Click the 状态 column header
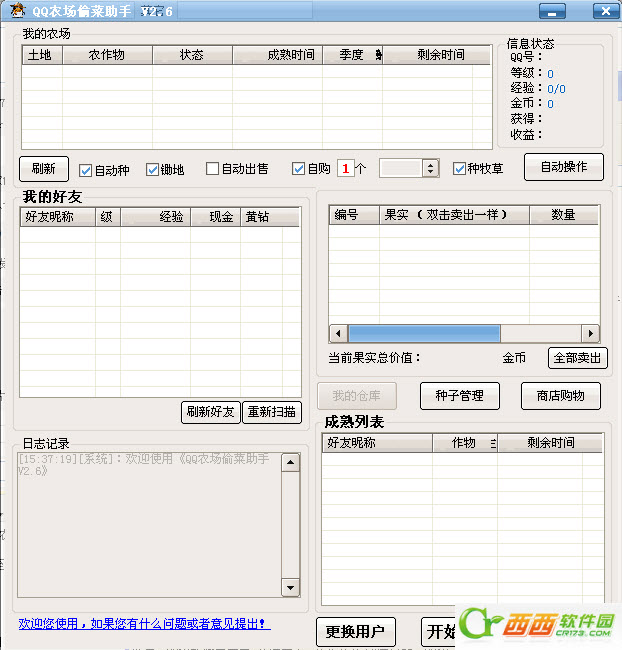 point(192,55)
